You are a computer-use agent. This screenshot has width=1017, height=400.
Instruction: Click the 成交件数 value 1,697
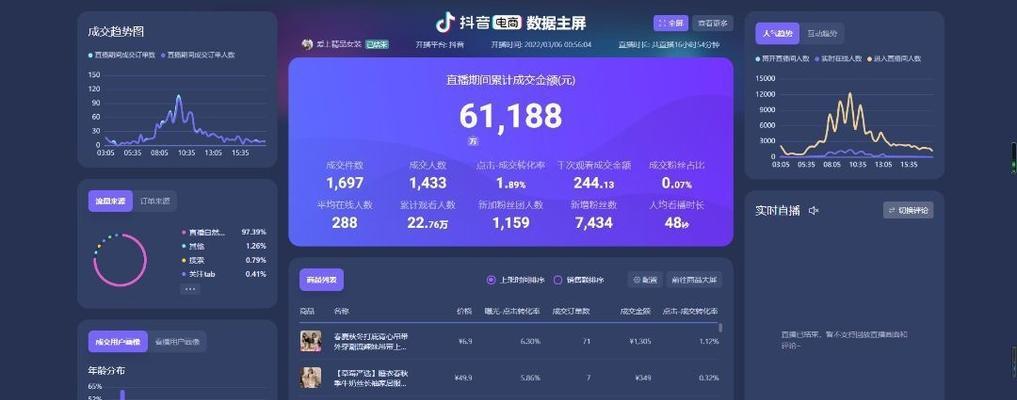pos(344,183)
